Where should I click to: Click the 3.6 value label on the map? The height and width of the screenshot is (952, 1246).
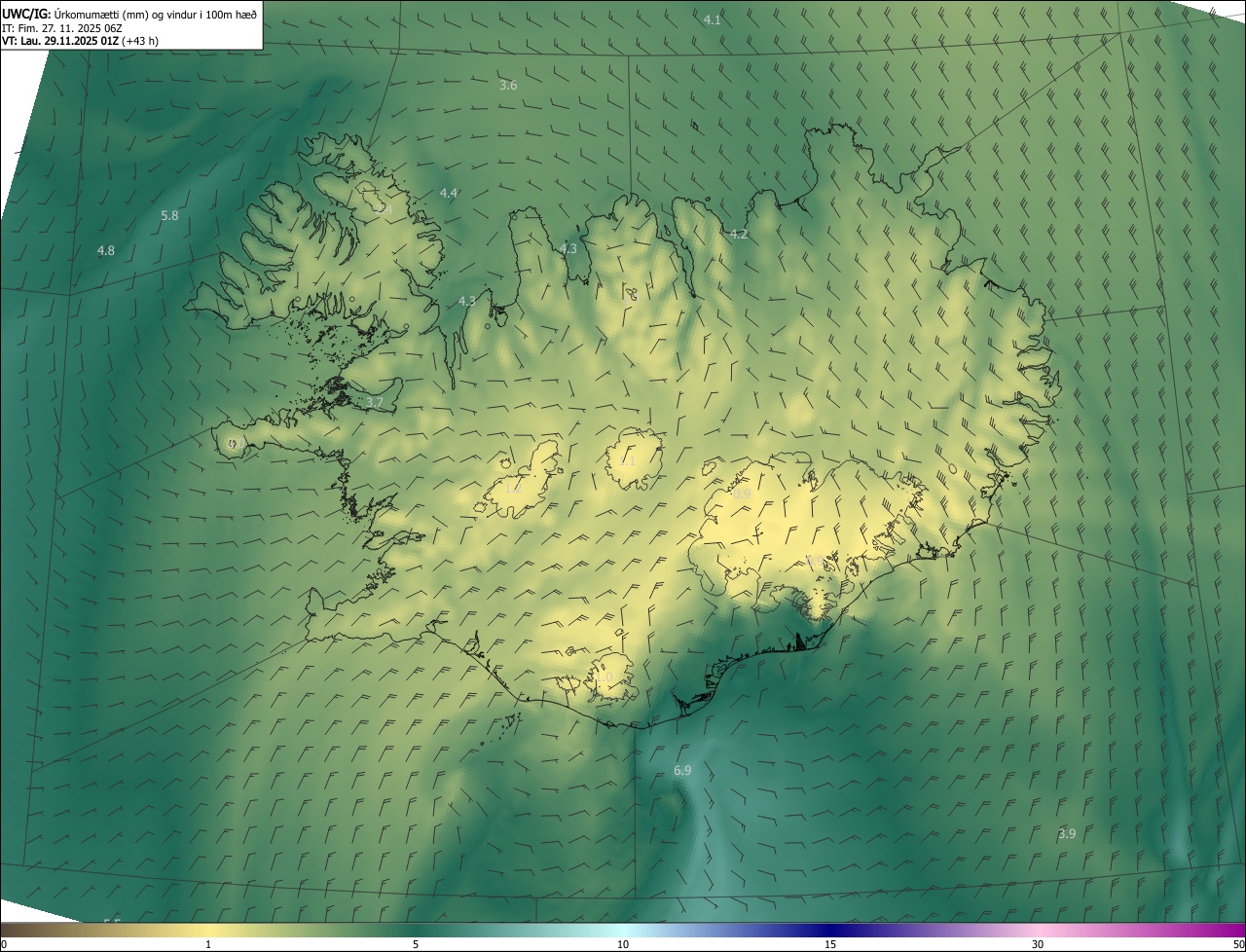tap(508, 86)
